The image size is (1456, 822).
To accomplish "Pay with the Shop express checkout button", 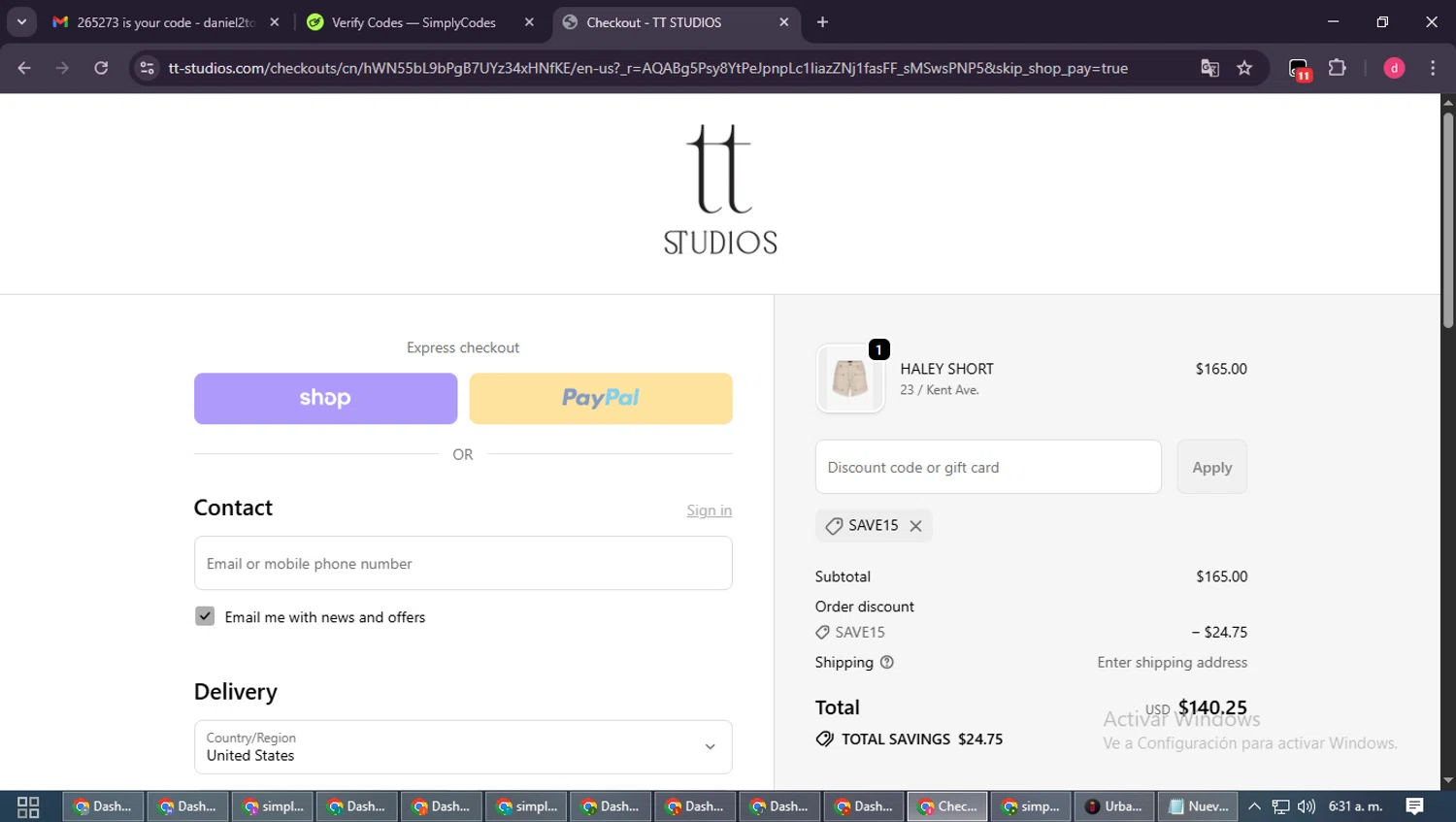I will [x=325, y=398].
